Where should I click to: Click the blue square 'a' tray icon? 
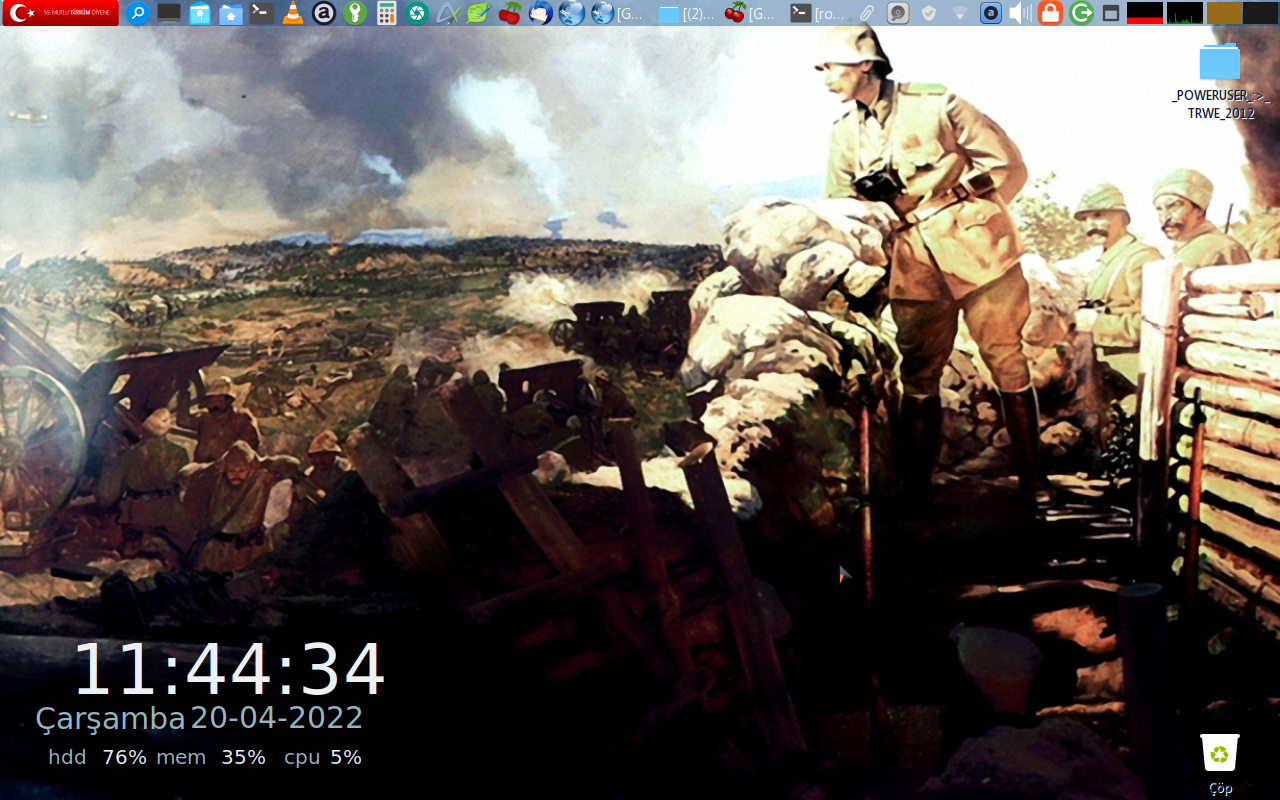(x=990, y=13)
